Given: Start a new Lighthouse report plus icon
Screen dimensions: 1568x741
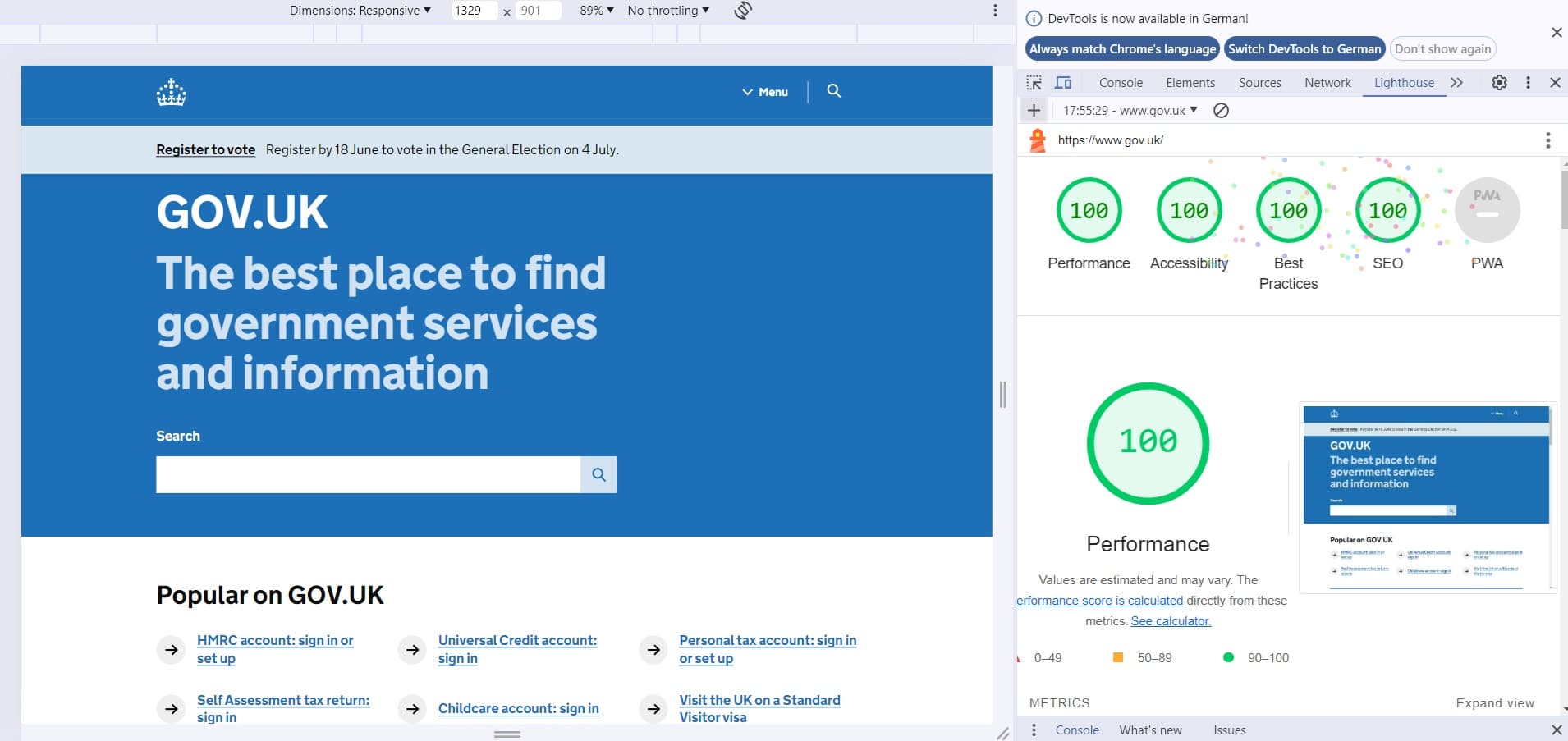Looking at the screenshot, I should click(1034, 110).
